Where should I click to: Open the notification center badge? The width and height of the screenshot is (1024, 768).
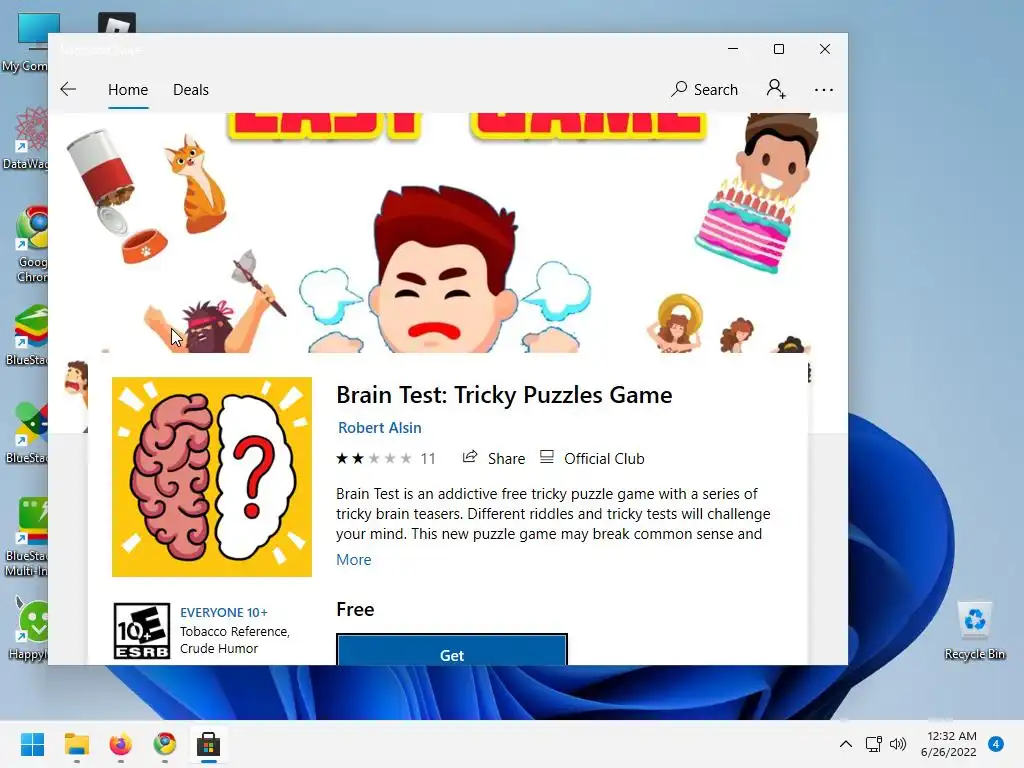996,743
